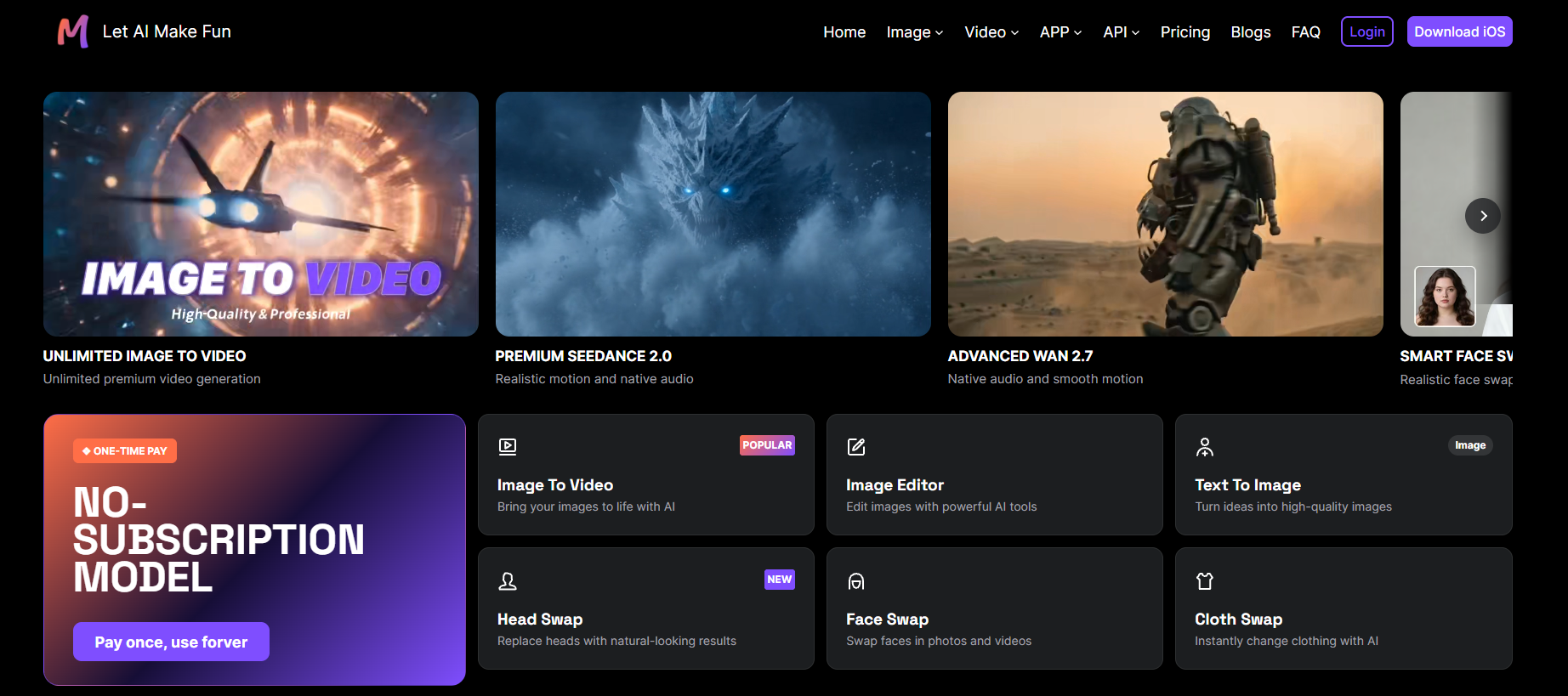Click the Image Editor pencil icon
This screenshot has width=1568, height=696.
[856, 446]
